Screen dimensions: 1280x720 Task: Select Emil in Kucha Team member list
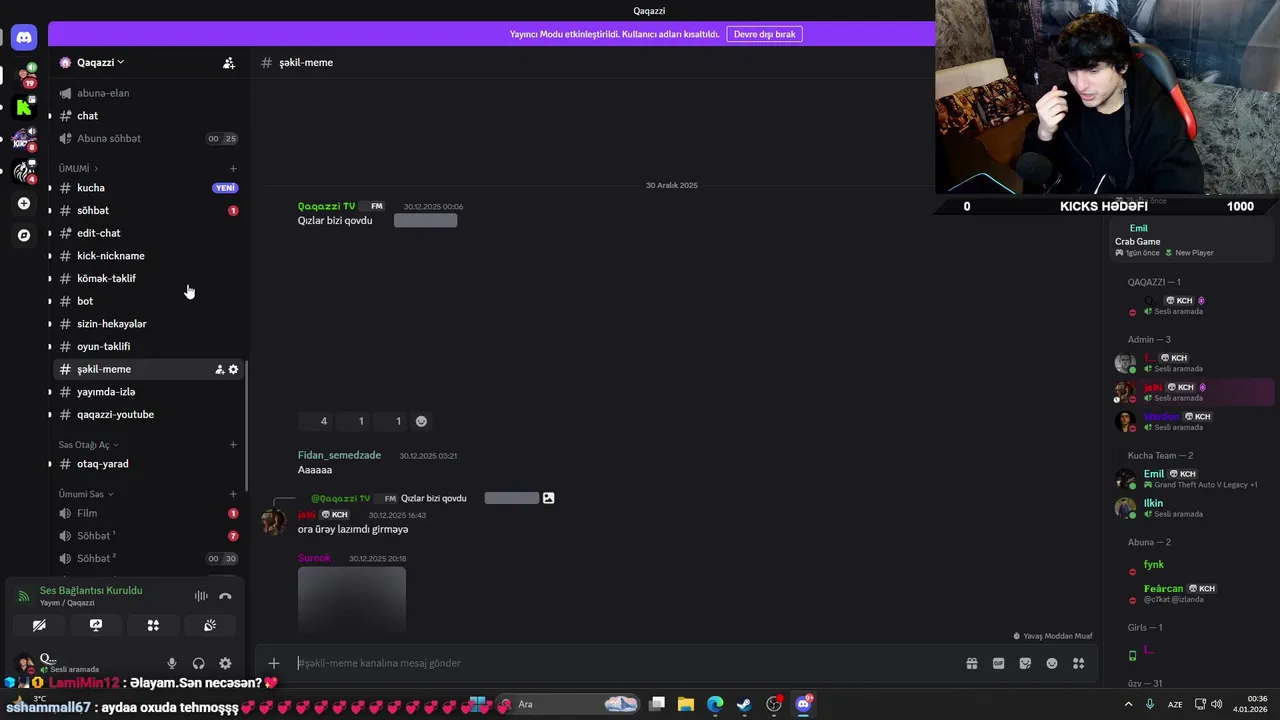(1154, 474)
